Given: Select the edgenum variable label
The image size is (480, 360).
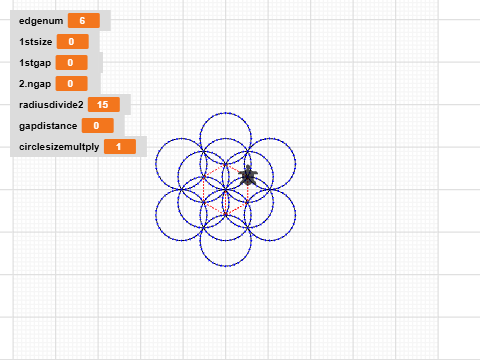Looking at the screenshot, I should click(x=41, y=21).
